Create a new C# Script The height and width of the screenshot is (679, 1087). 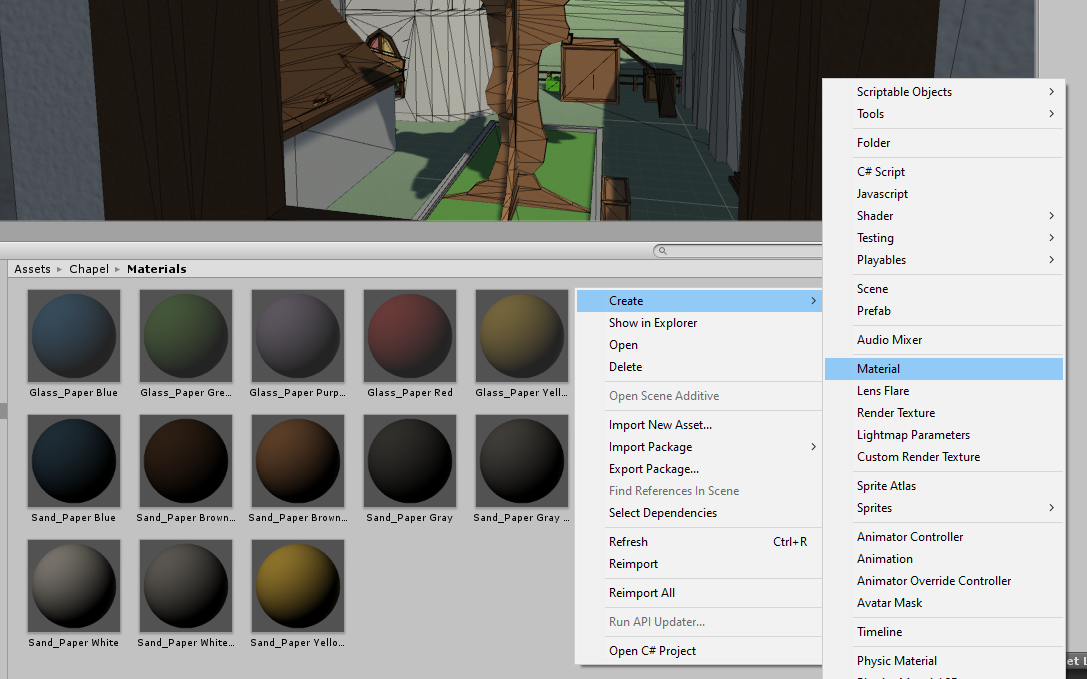[881, 172]
